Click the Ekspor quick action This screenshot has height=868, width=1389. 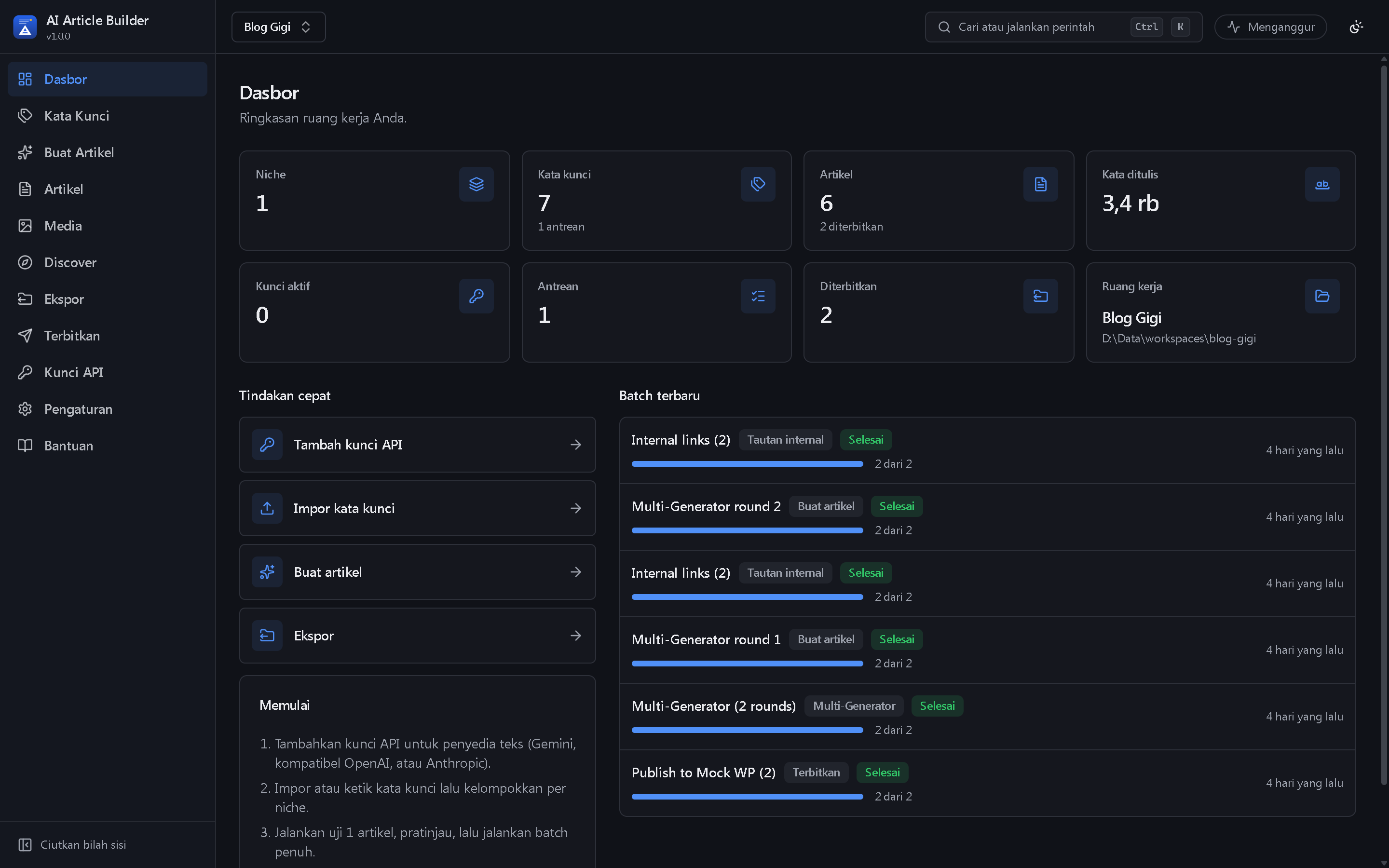point(417,636)
